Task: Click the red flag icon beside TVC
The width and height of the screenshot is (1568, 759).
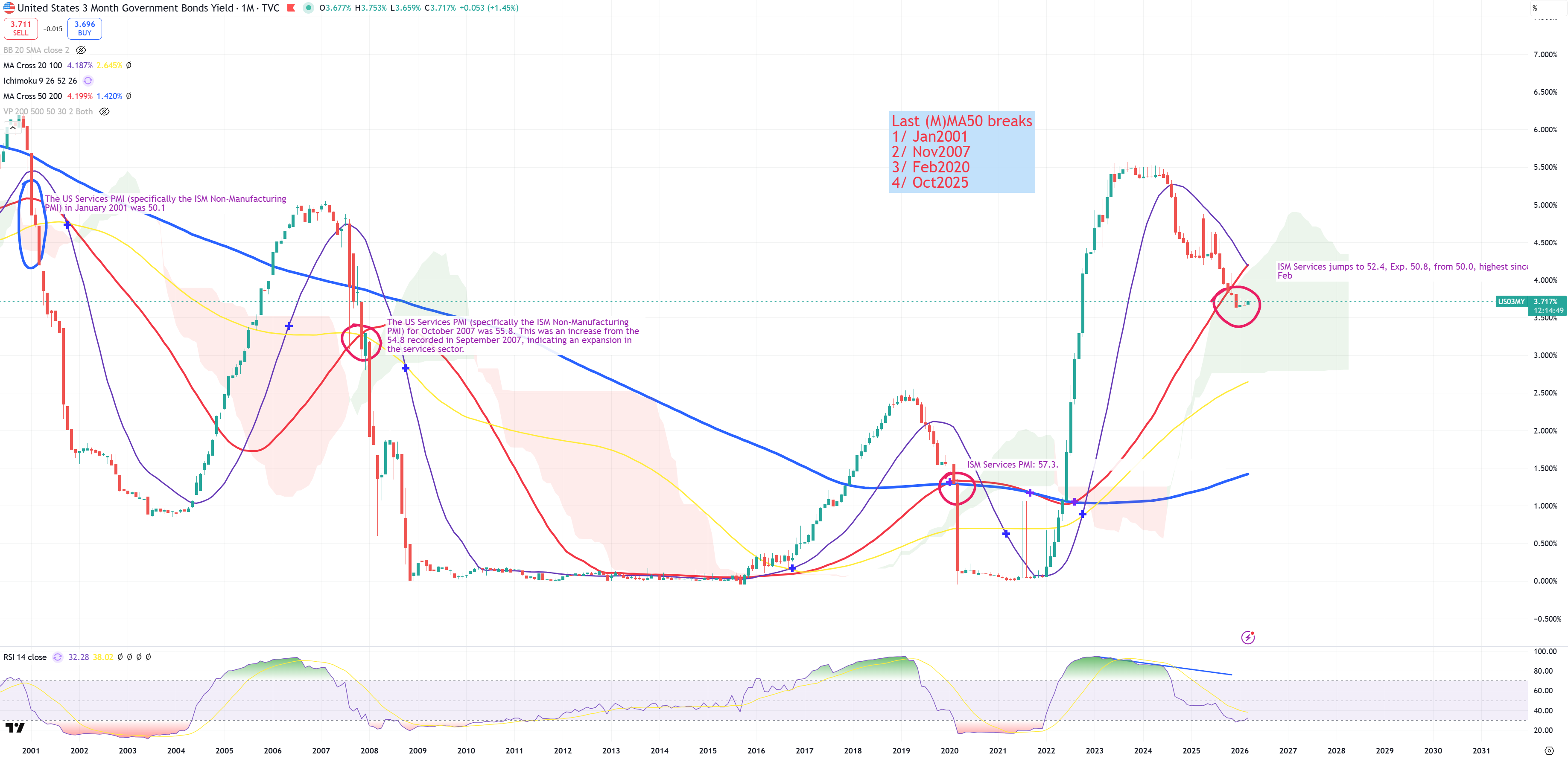Action: click(x=291, y=8)
